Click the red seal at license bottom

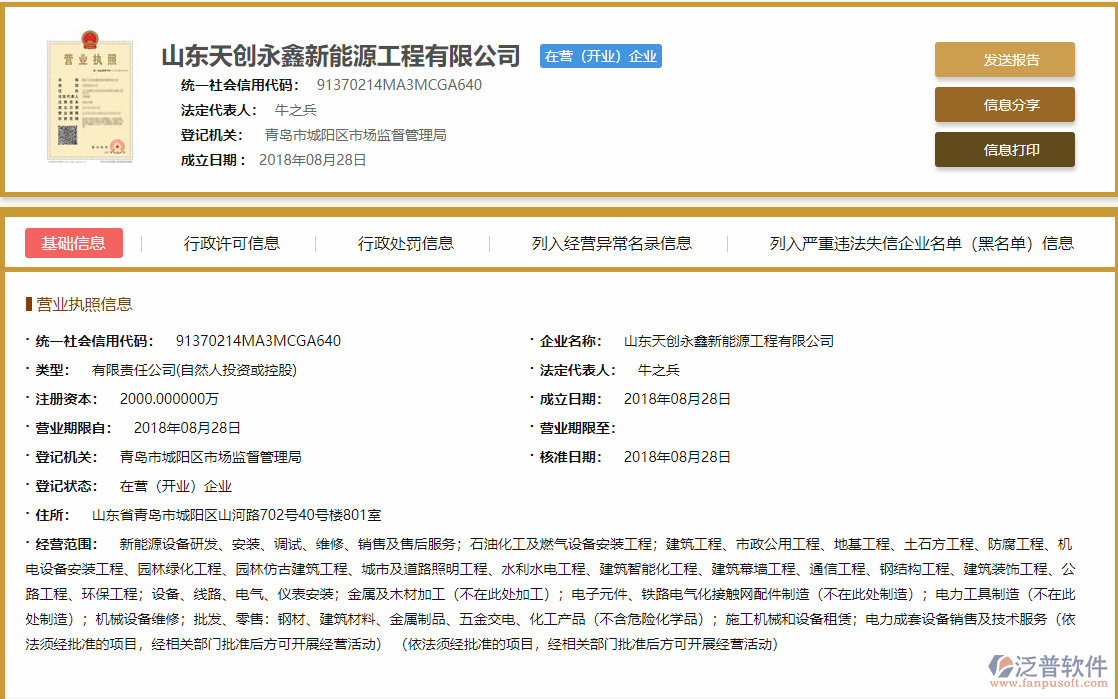tap(117, 146)
